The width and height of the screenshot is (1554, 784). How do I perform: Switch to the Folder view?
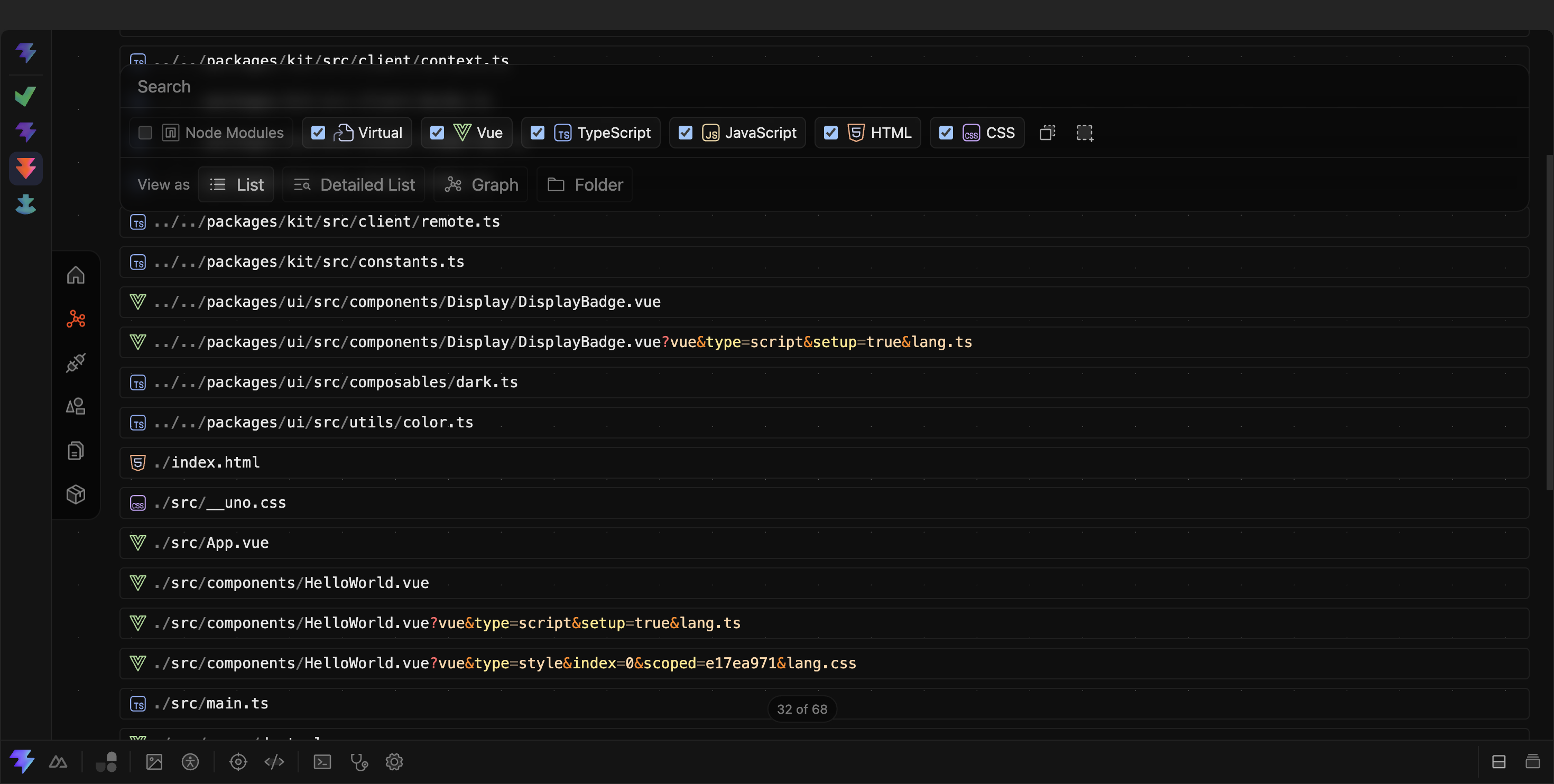[x=585, y=184]
